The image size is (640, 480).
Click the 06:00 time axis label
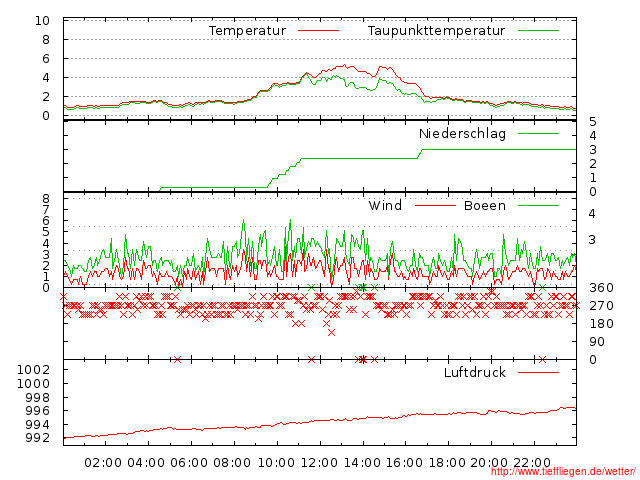pos(189,463)
